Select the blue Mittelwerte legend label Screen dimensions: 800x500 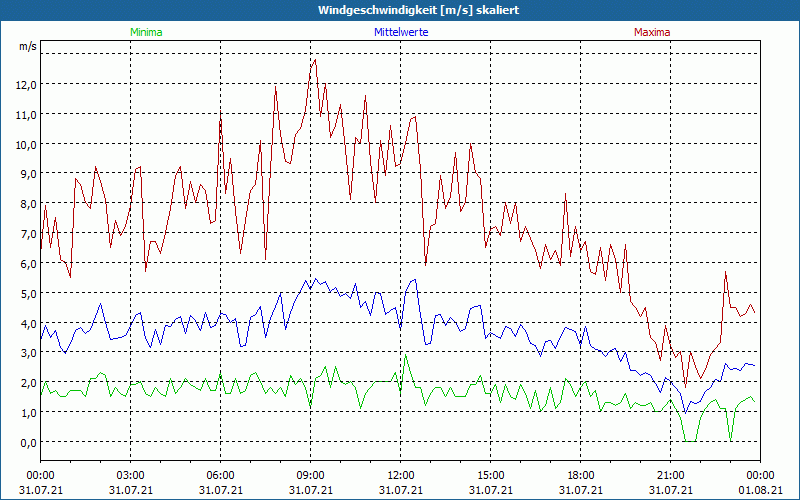401,32
